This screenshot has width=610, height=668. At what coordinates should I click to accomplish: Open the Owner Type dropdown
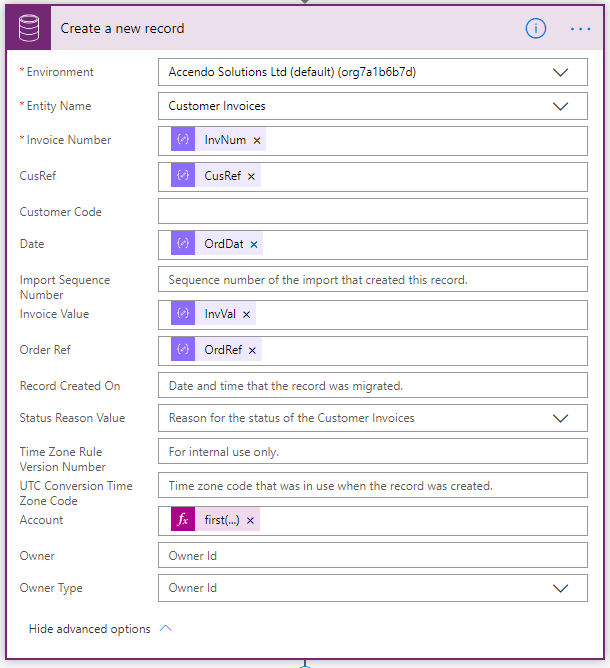click(561, 588)
